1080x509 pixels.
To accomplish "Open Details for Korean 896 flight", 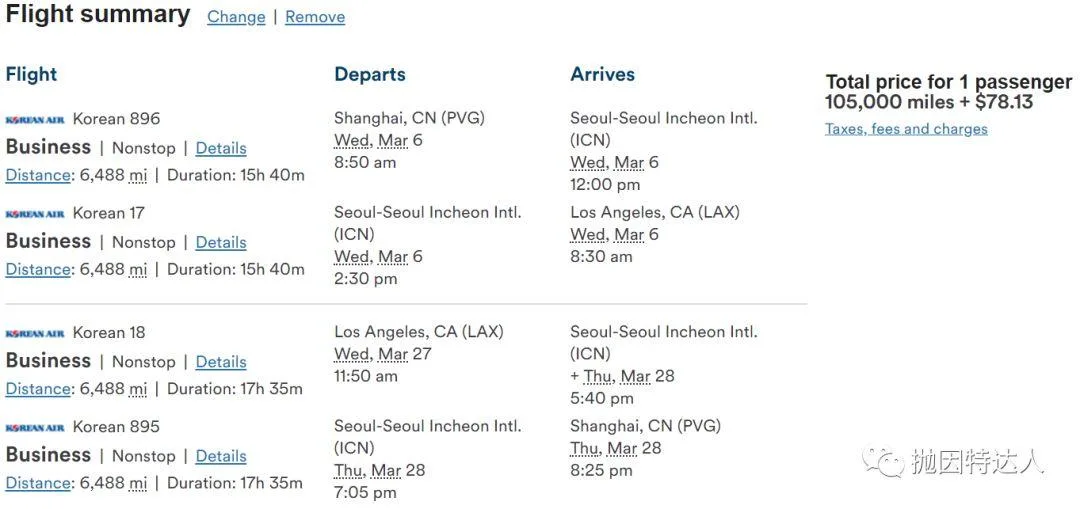I will click(221, 148).
